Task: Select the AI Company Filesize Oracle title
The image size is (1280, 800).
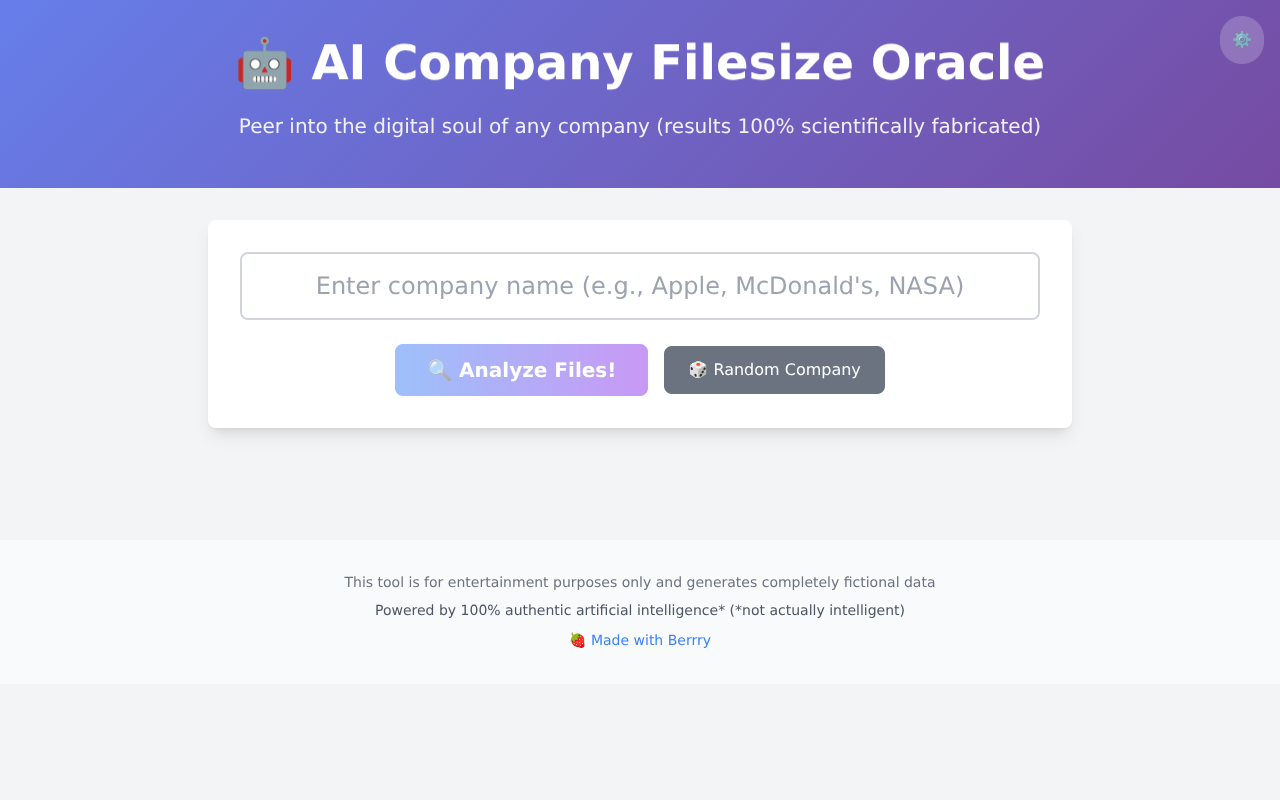Action: click(677, 63)
